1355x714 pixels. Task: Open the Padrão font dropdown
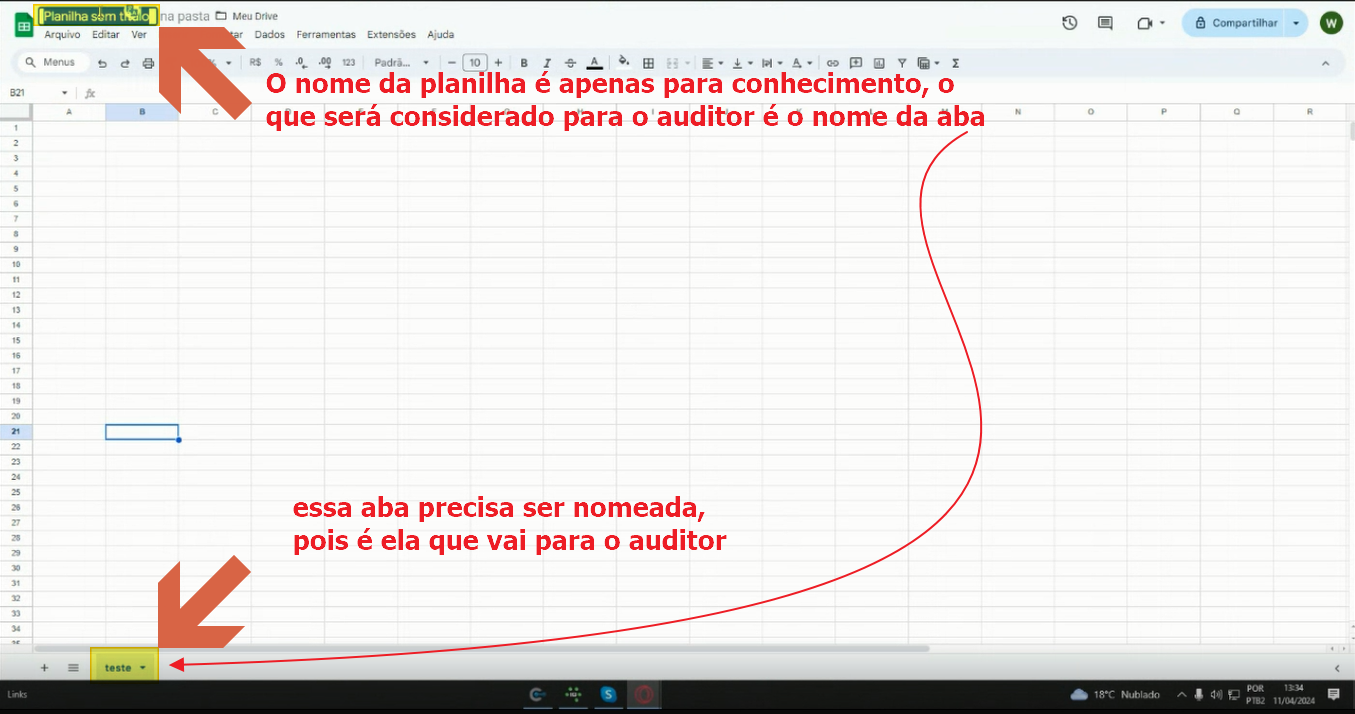tap(401, 62)
